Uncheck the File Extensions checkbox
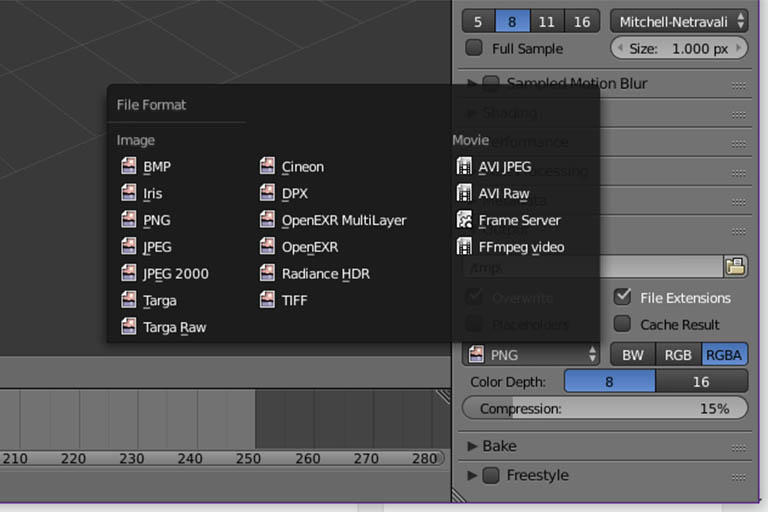Image resolution: width=768 pixels, height=512 pixels. pyautogui.click(x=623, y=296)
